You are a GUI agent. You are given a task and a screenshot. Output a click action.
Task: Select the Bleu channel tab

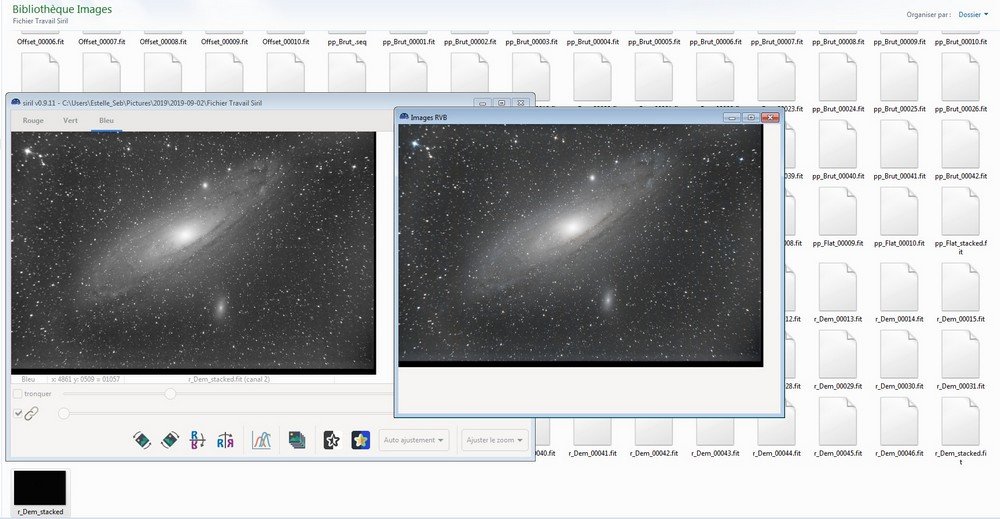tap(107, 121)
